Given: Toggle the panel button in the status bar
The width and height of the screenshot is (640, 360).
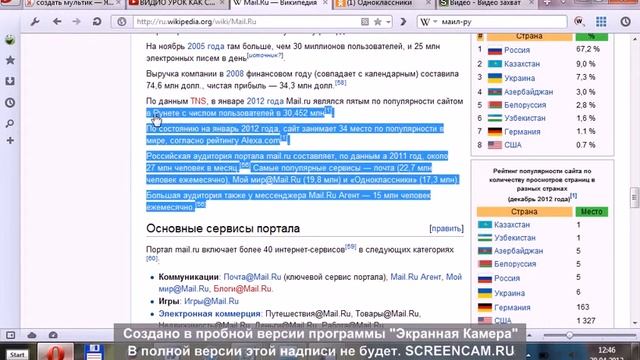Looking at the screenshot, I should [x=10, y=335].
